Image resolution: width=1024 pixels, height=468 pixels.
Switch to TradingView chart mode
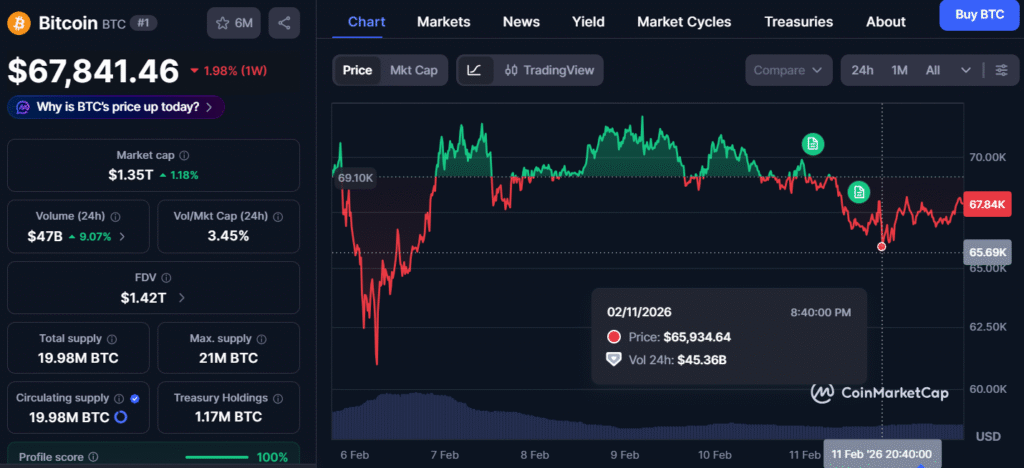549,70
